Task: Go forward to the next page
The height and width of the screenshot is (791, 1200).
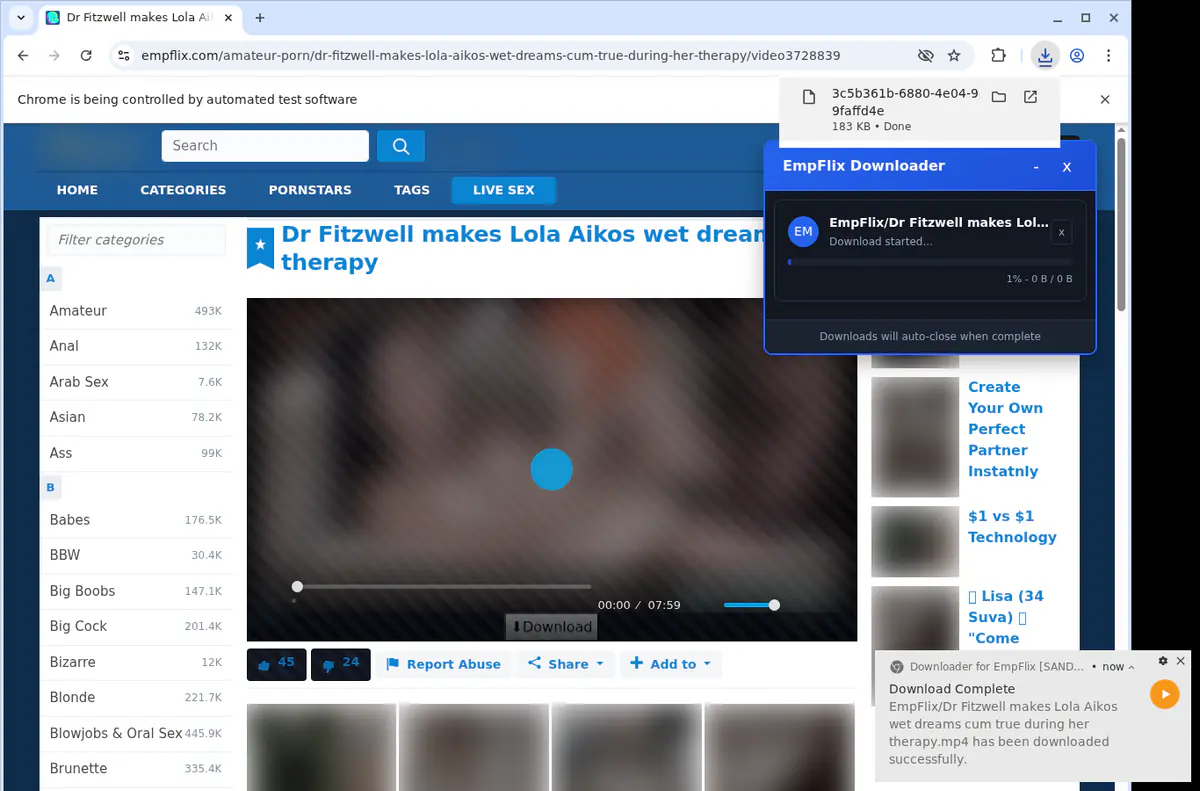Action: click(54, 56)
